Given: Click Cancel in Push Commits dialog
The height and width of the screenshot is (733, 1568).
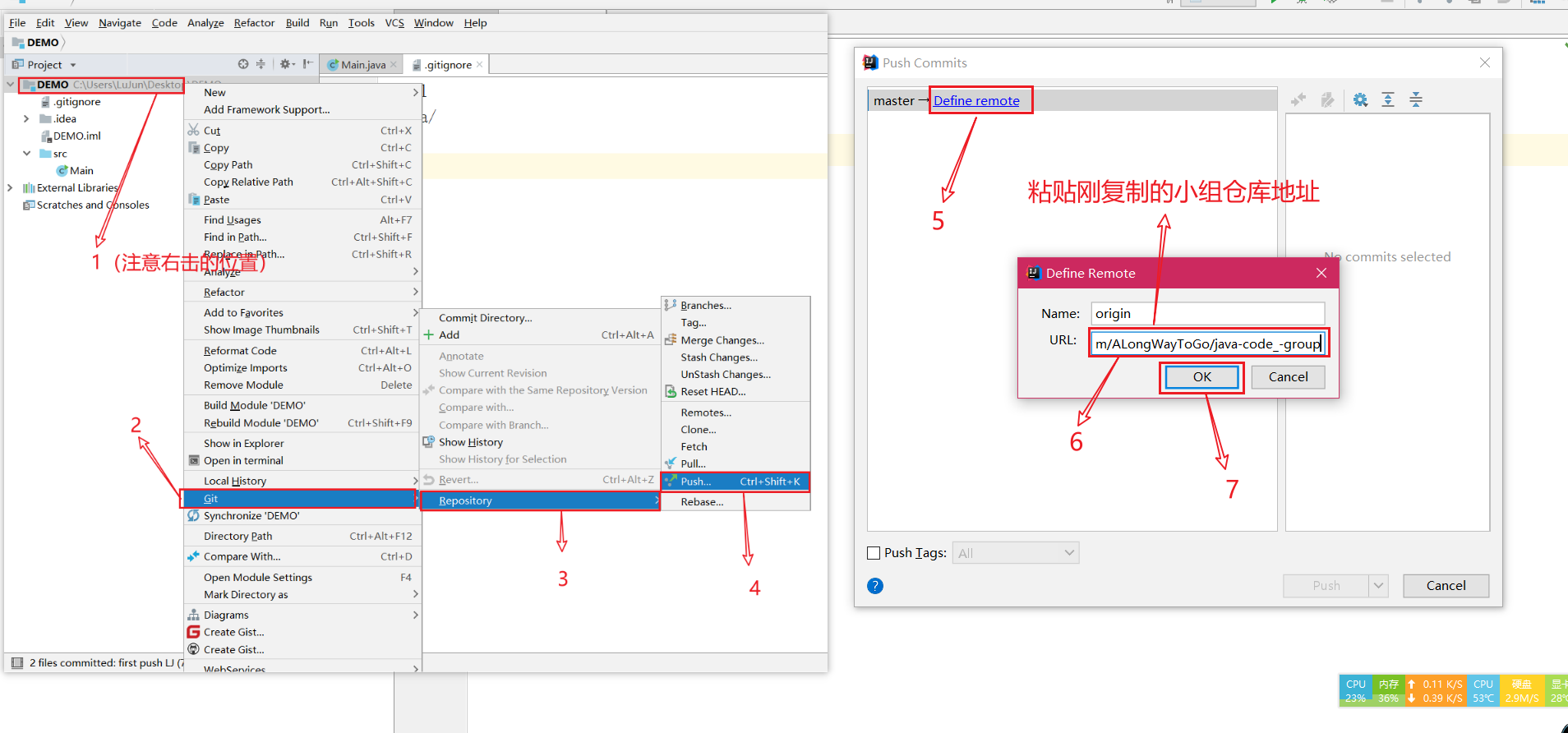Looking at the screenshot, I should (x=1446, y=586).
